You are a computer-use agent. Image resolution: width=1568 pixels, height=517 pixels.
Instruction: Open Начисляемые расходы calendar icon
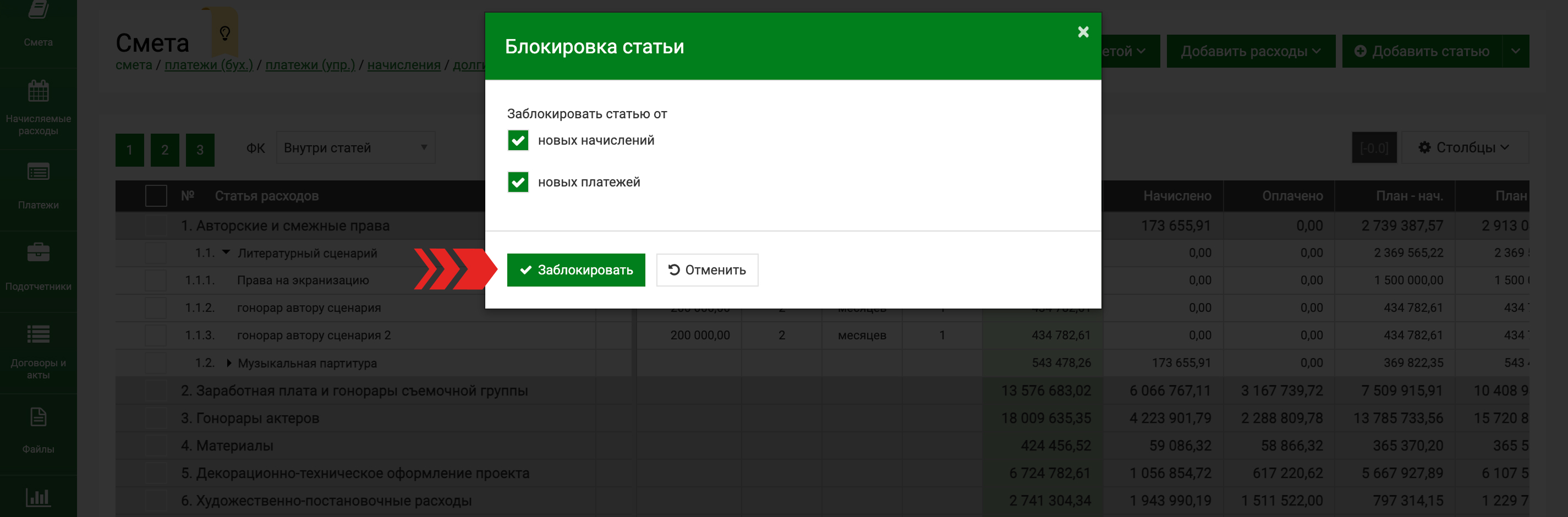39,91
